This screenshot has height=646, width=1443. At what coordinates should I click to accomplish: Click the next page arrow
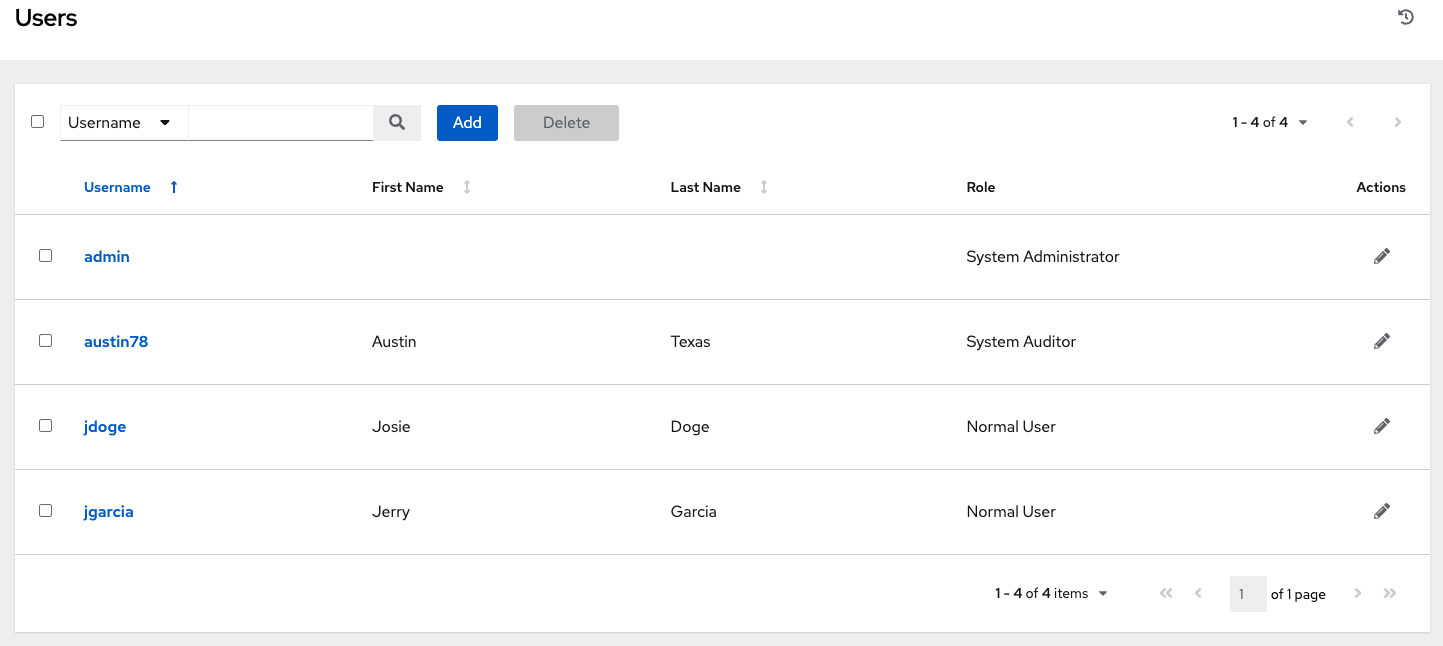pyautogui.click(x=1397, y=121)
